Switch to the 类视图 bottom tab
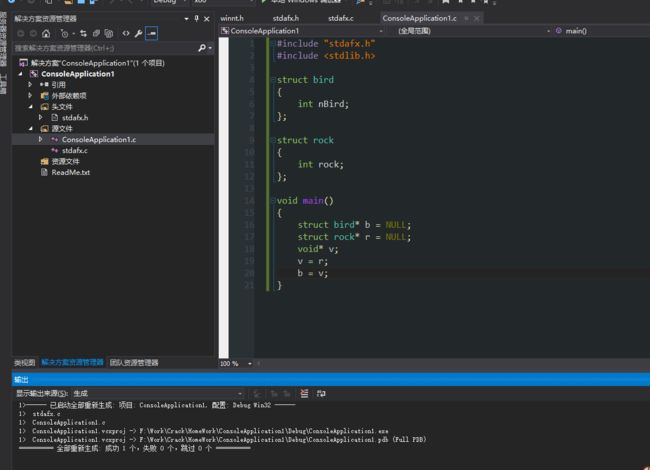Screen dimensions: 650x470 [25, 363]
